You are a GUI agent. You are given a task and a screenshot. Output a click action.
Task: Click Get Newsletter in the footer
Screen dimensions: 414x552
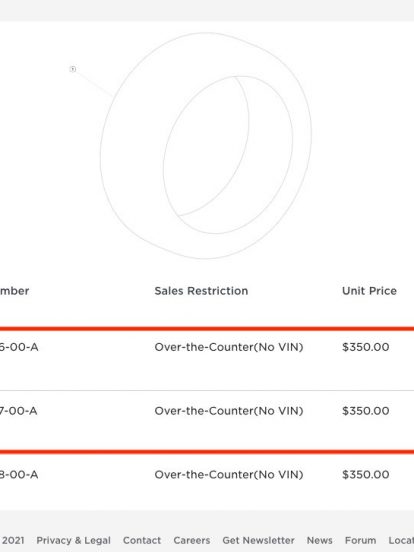258,540
